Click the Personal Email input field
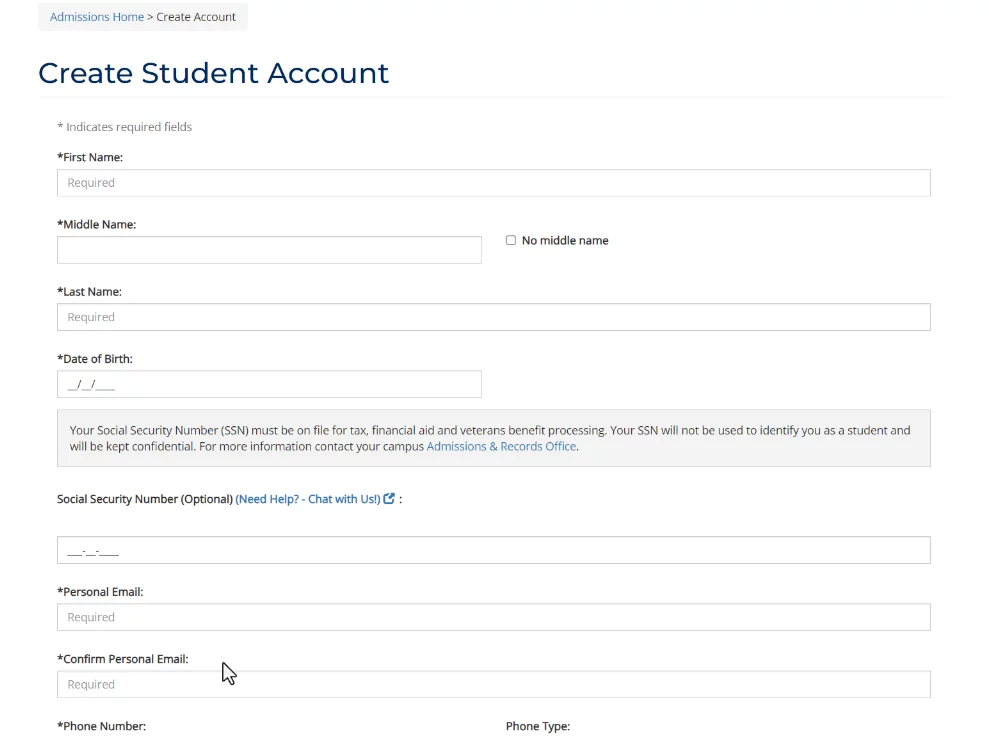This screenshot has height=738, width=989. tap(493, 616)
